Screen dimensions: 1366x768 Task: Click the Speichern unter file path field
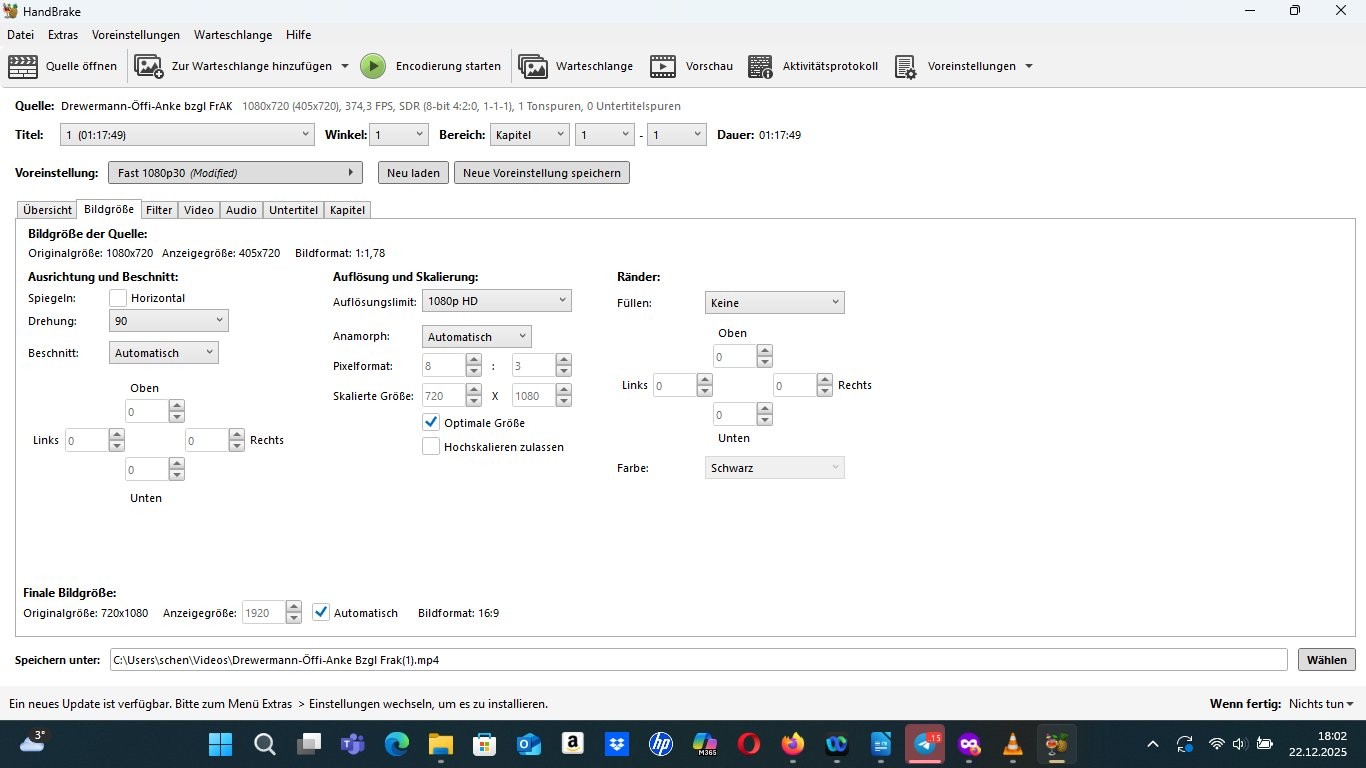[x=697, y=660]
